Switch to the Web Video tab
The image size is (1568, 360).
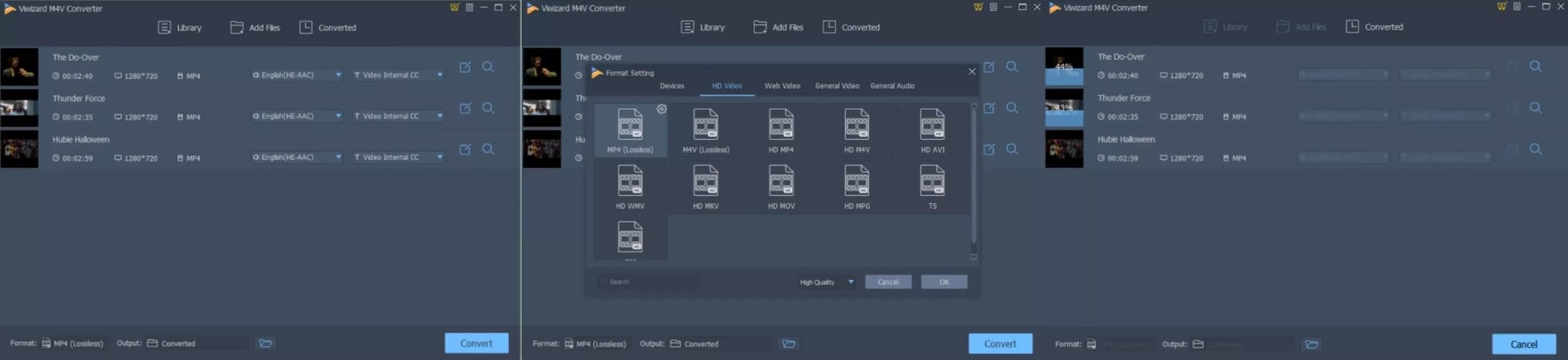pos(782,86)
